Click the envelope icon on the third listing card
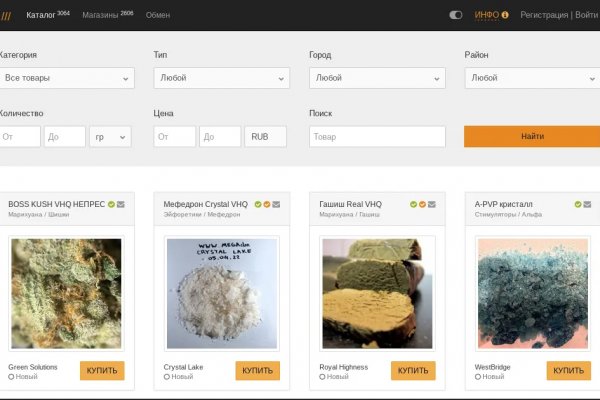Screen dimensions: 600x400 [x=432, y=204]
